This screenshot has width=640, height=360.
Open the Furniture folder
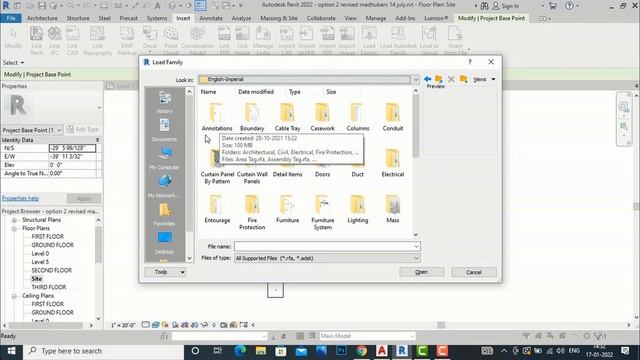pyautogui.click(x=287, y=209)
